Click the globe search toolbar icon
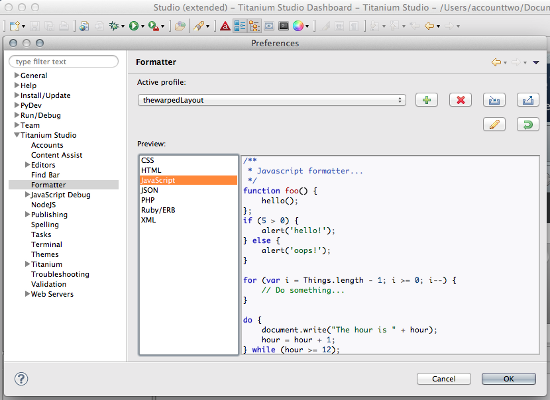Viewport: 550px width, 400px height. click(84, 26)
